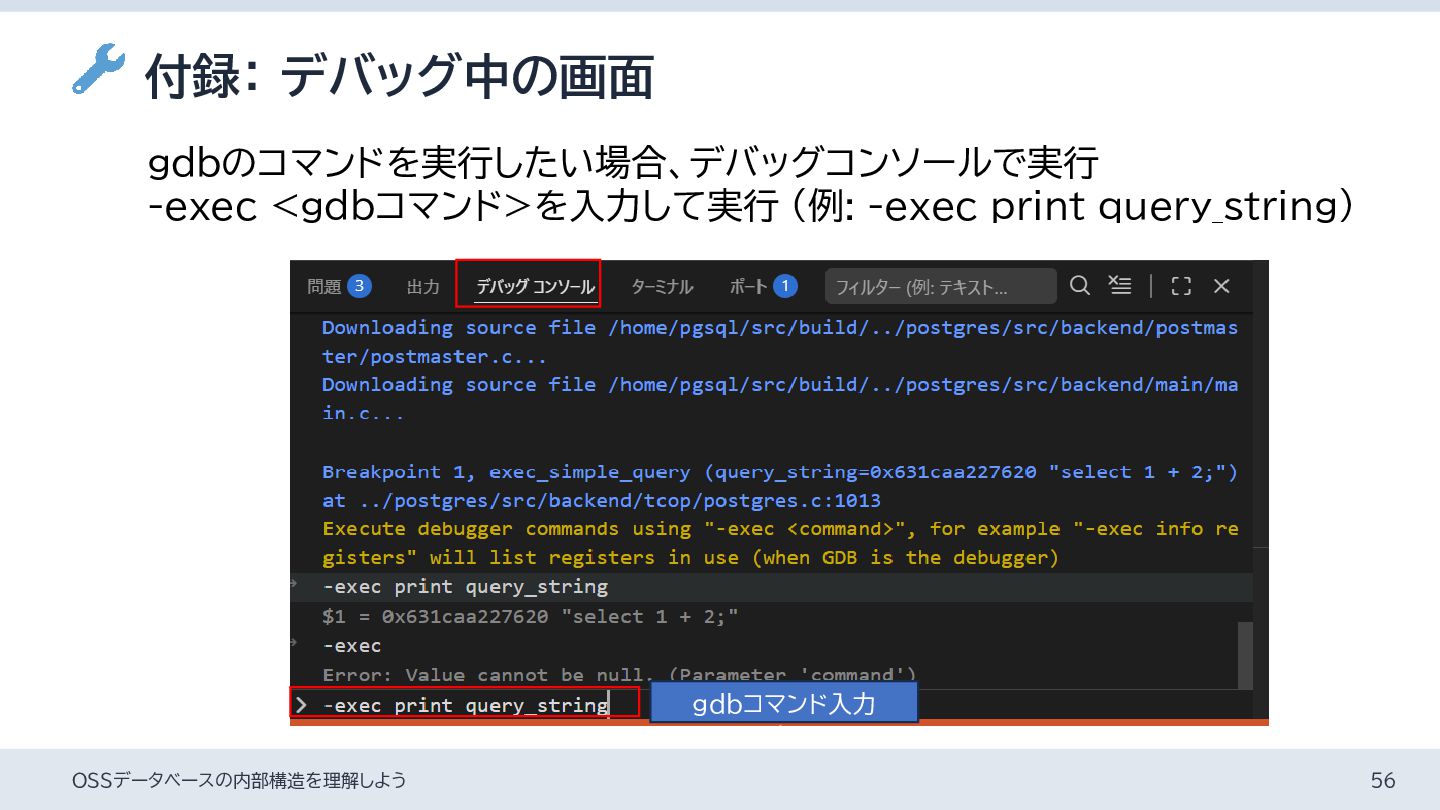
Task: Click the "$1 = 0x631caa227620" output line
Action: 530,616
